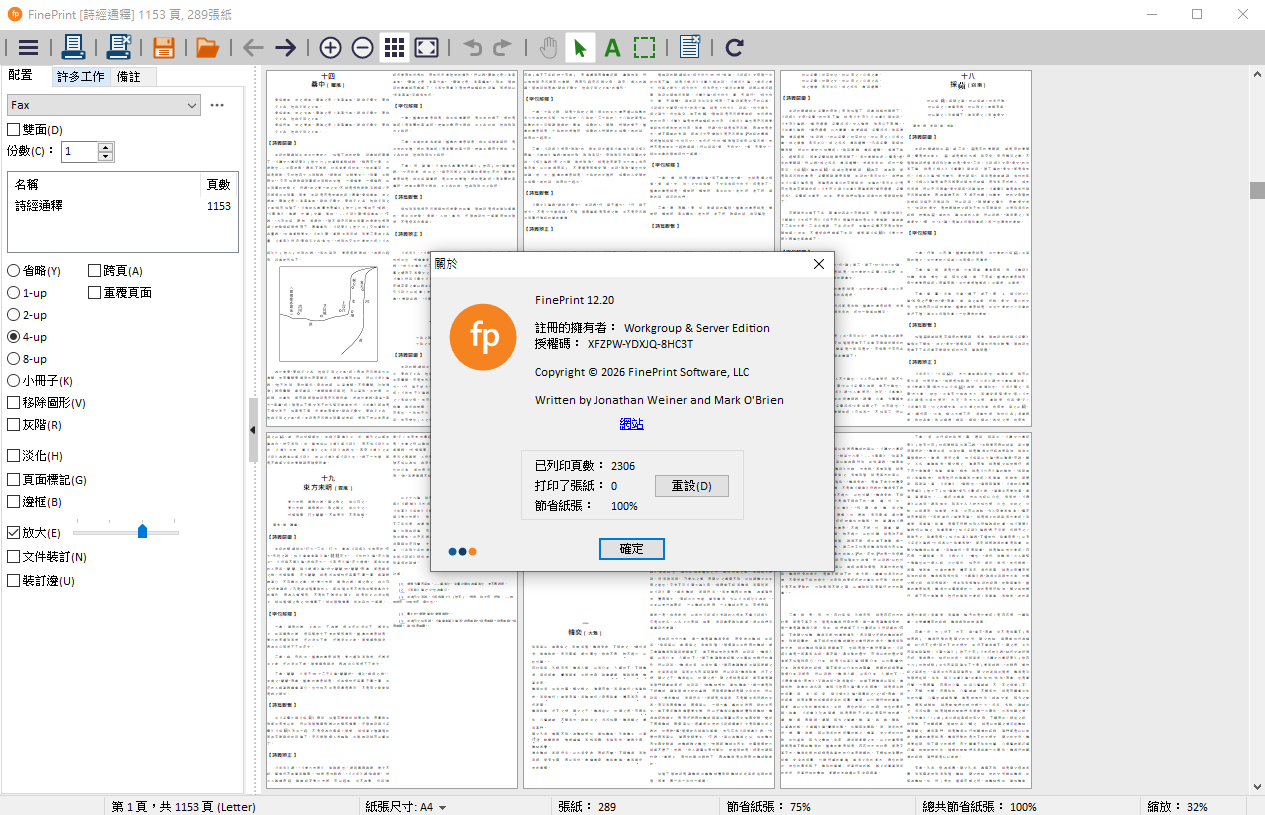Enable the 雙面(D) duplex checkbox

(x=13, y=129)
